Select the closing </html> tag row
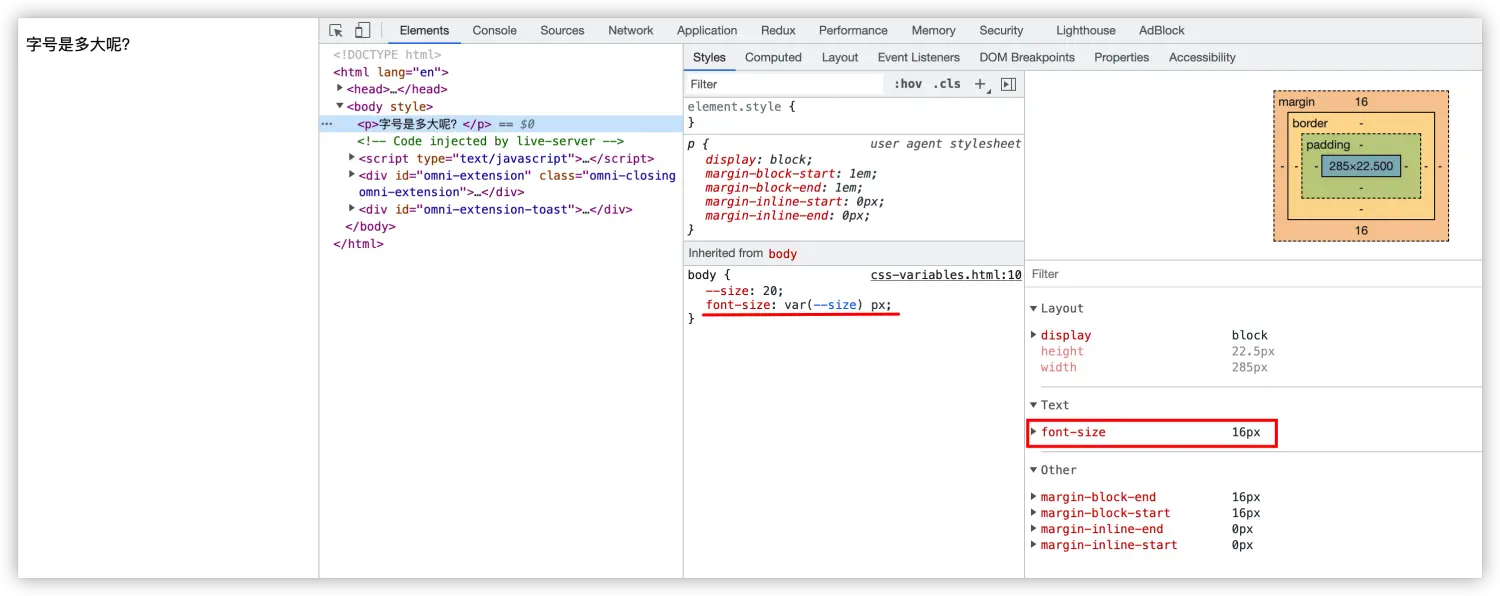 (x=358, y=243)
